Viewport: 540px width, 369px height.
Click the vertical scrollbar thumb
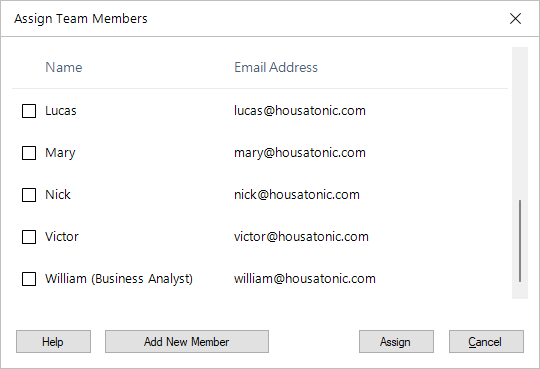coord(520,240)
